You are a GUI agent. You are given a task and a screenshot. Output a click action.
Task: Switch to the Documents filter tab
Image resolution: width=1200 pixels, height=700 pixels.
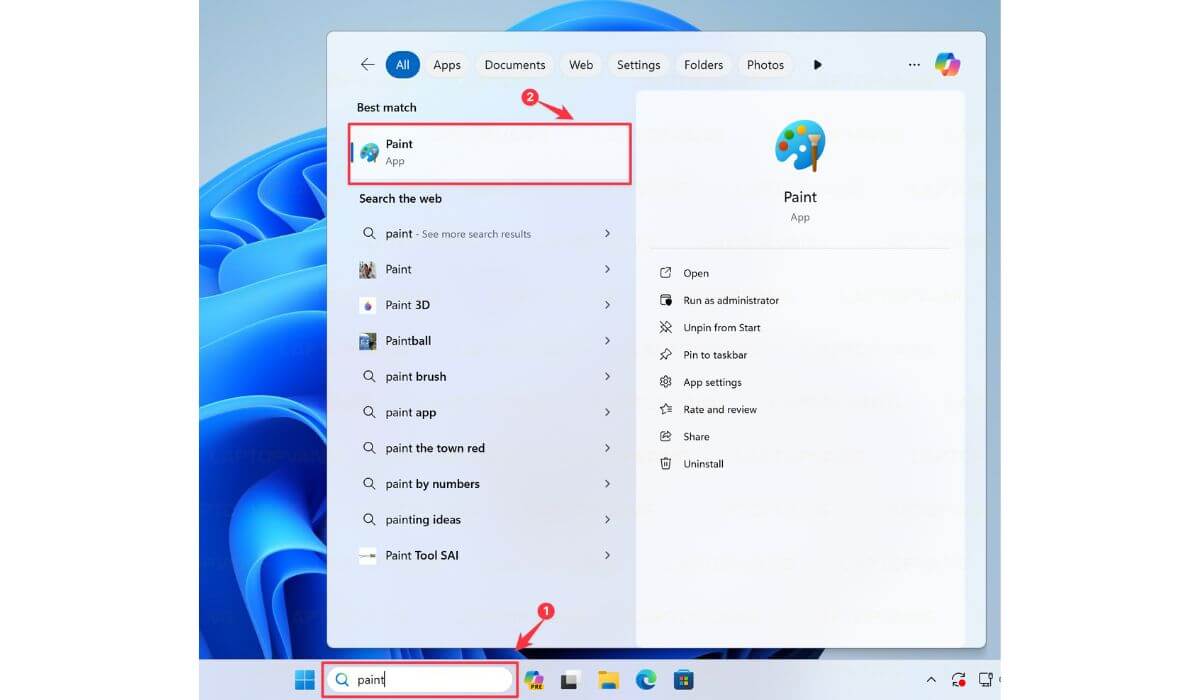coord(515,65)
